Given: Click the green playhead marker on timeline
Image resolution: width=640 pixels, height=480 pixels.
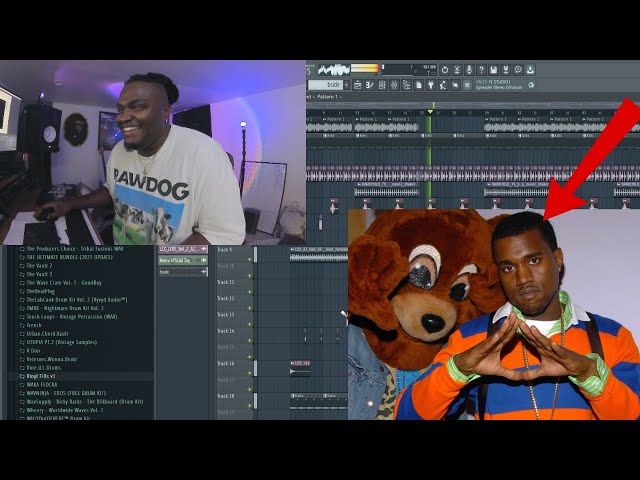Looking at the screenshot, I should (x=430, y=112).
